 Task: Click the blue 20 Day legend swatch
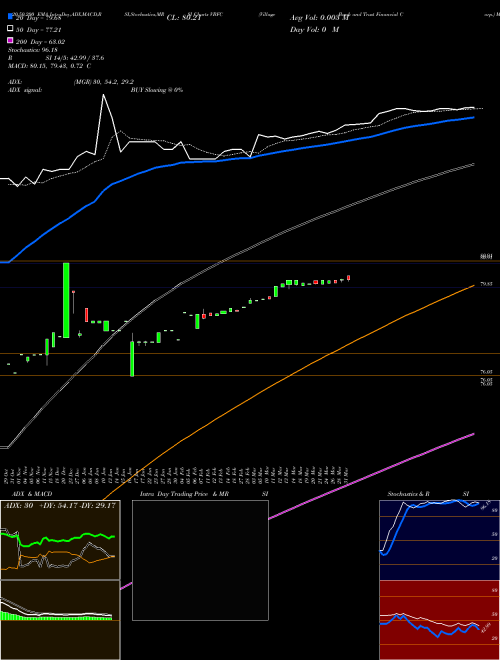(x=10, y=17)
